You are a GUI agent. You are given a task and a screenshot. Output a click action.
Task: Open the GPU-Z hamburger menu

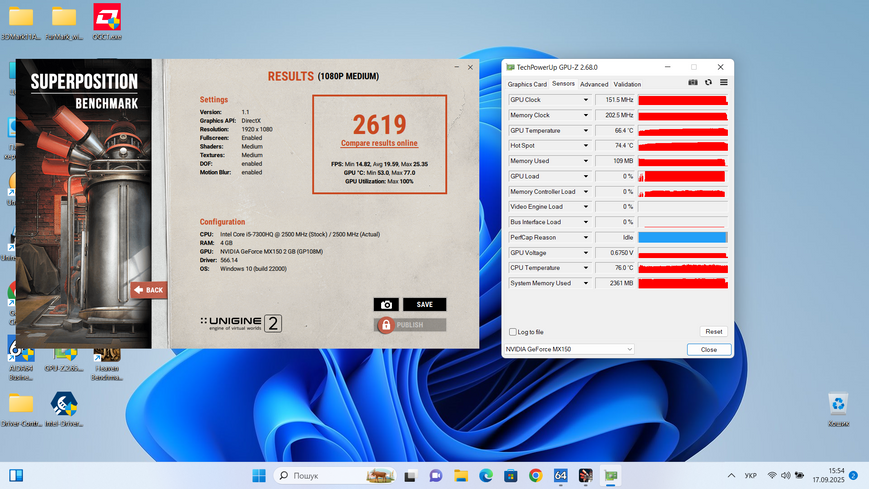[x=724, y=83]
